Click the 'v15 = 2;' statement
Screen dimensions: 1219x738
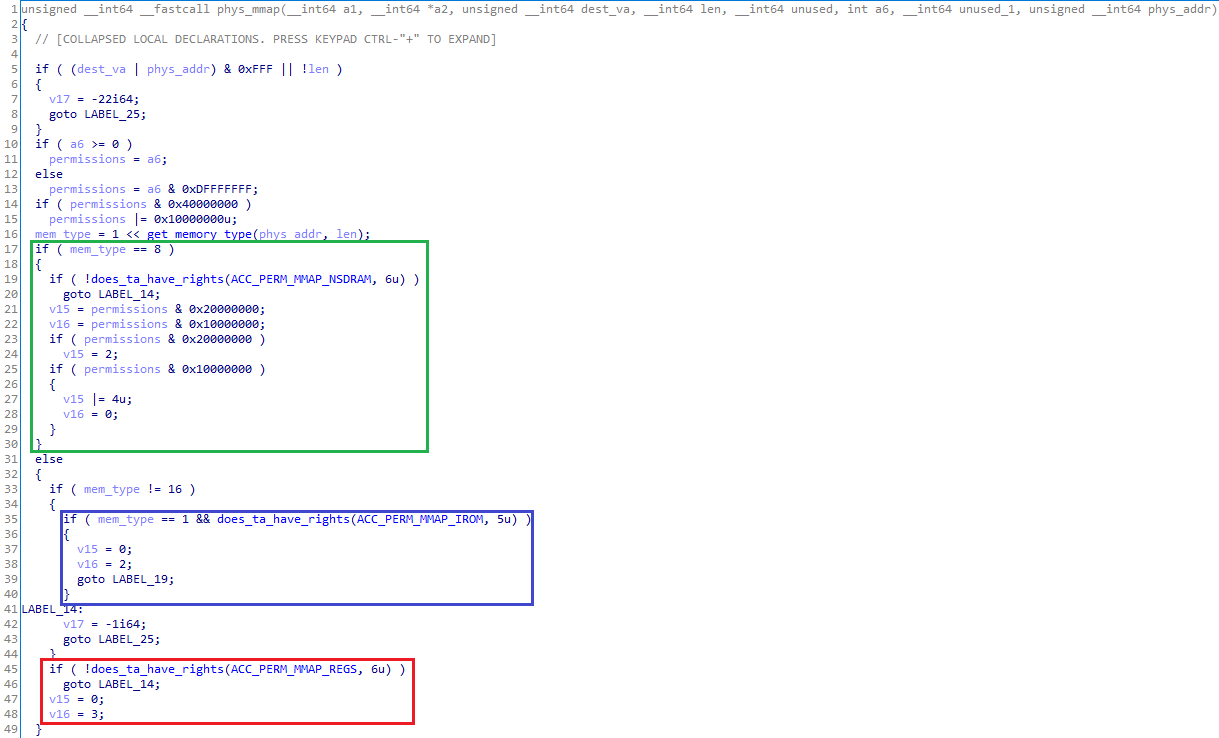(91, 354)
